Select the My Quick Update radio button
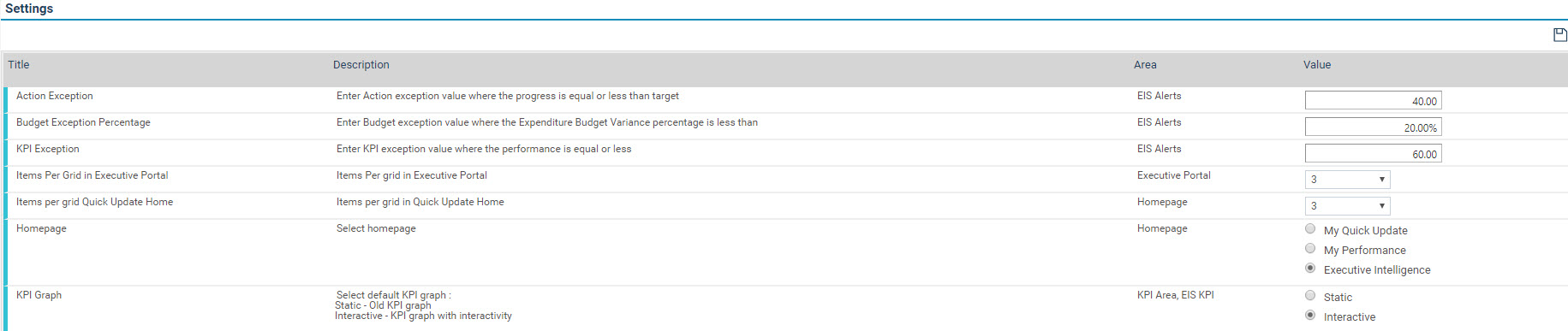The width and height of the screenshot is (1568, 331). (x=1310, y=228)
